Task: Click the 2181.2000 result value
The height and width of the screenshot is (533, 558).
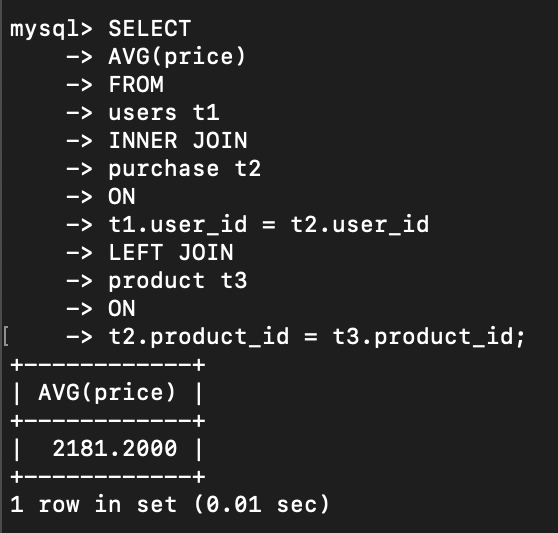Action: (115, 448)
